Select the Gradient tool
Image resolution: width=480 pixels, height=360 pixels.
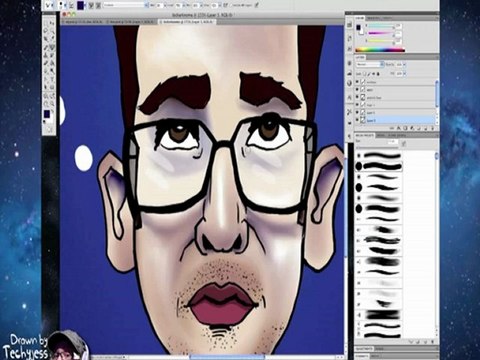(x=52, y=63)
